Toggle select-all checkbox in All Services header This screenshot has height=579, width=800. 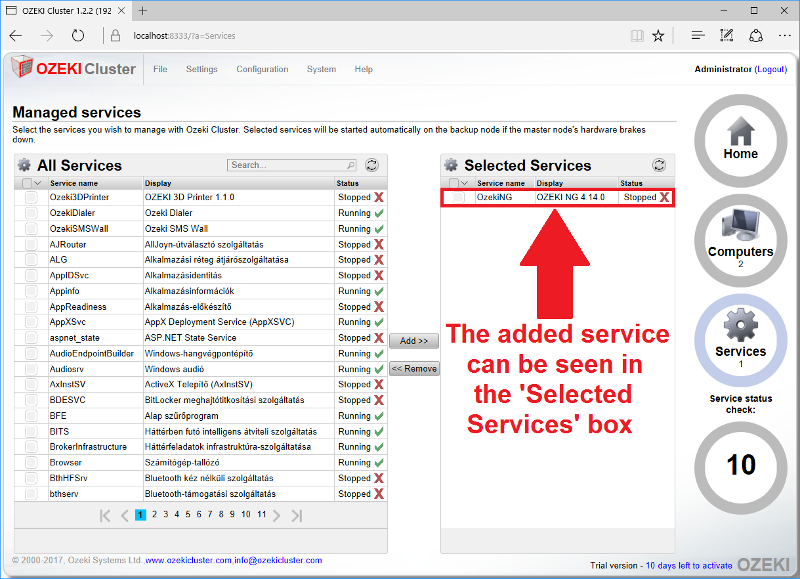[27, 183]
